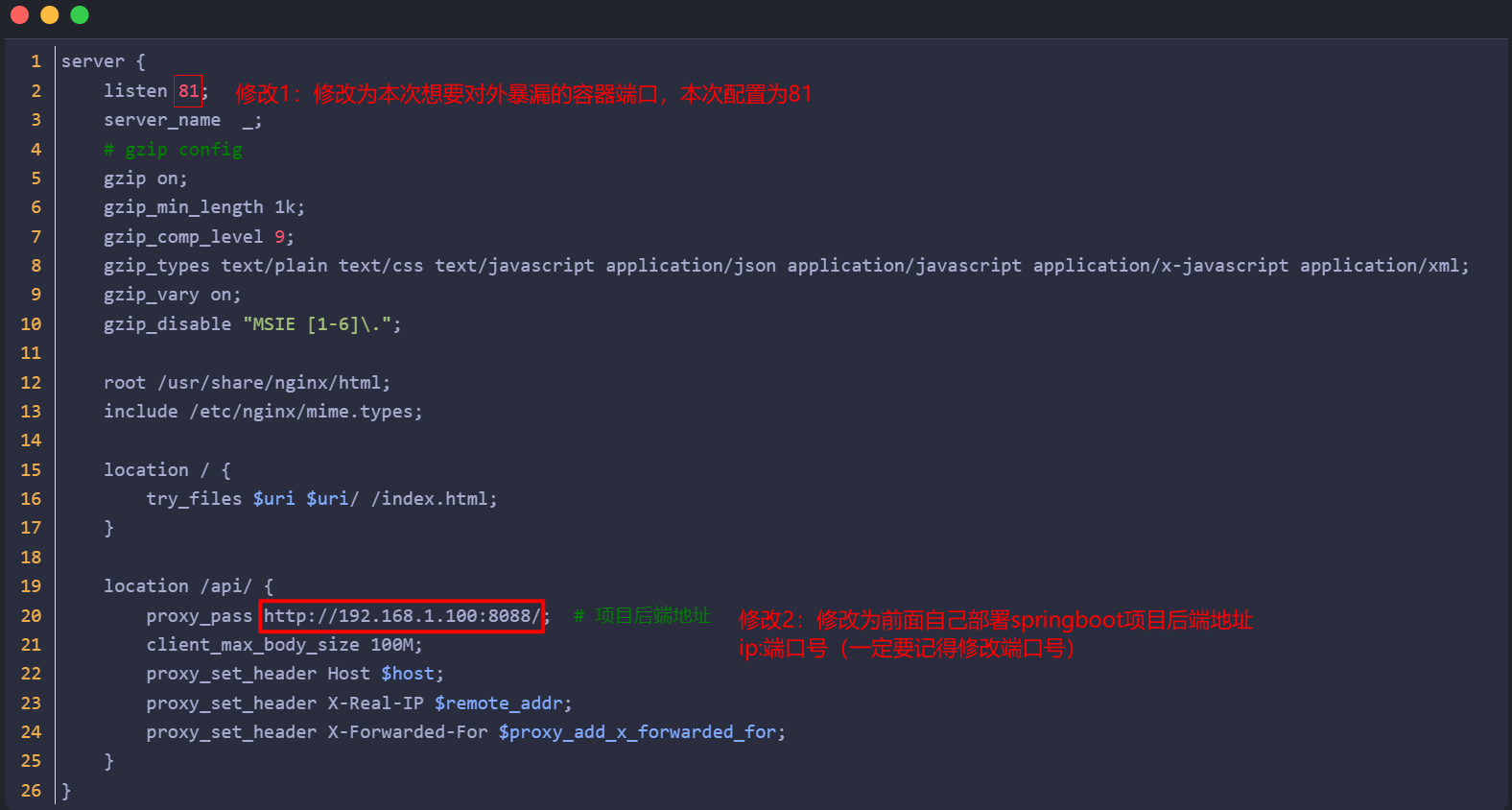Click line number 26 in the gutter
Image resolution: width=1512 pixels, height=810 pixels.
[x=31, y=791]
